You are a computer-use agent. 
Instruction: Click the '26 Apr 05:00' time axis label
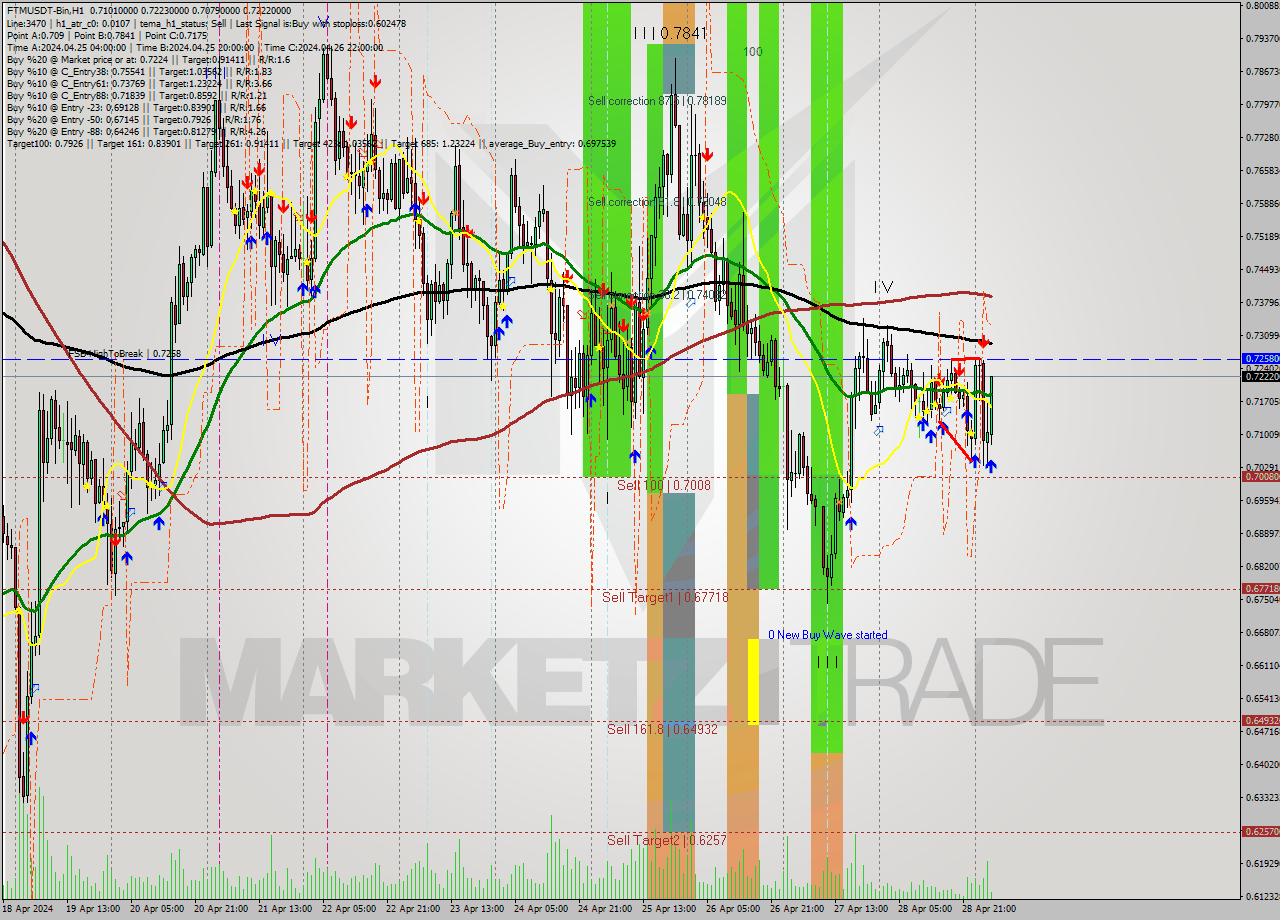(732, 909)
